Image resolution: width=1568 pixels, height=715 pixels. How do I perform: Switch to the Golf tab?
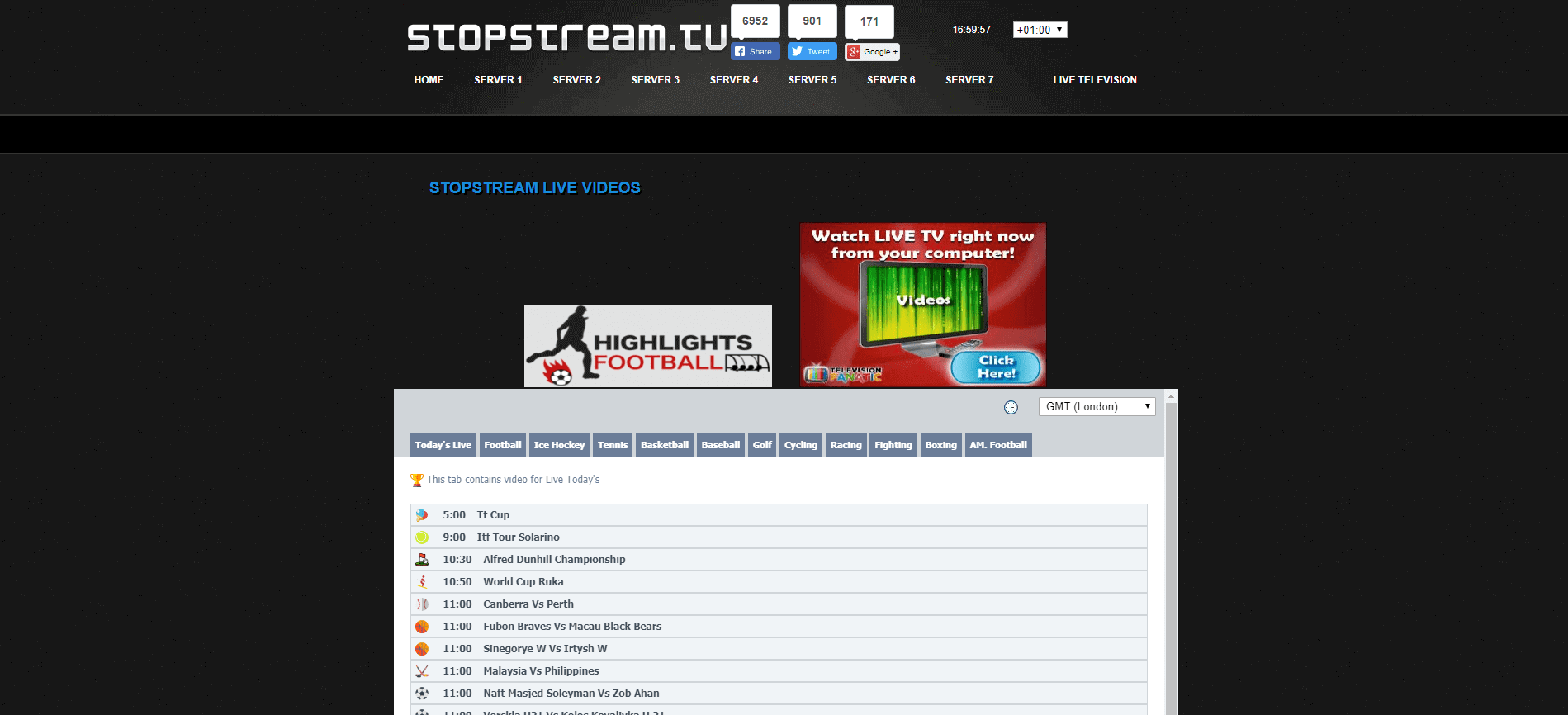coord(762,445)
